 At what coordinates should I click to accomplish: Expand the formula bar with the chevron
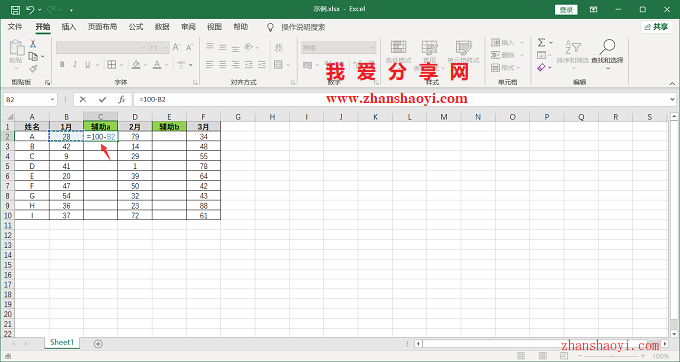(x=673, y=100)
